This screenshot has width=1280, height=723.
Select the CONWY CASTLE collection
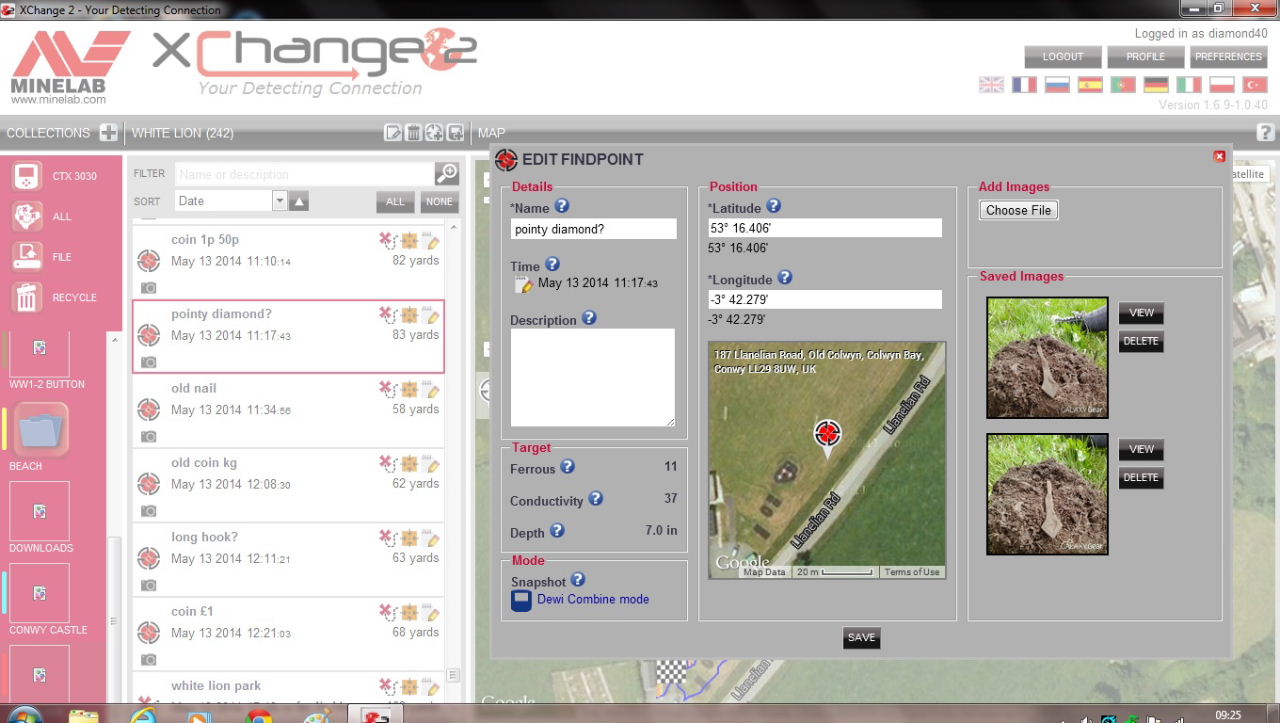40,593
